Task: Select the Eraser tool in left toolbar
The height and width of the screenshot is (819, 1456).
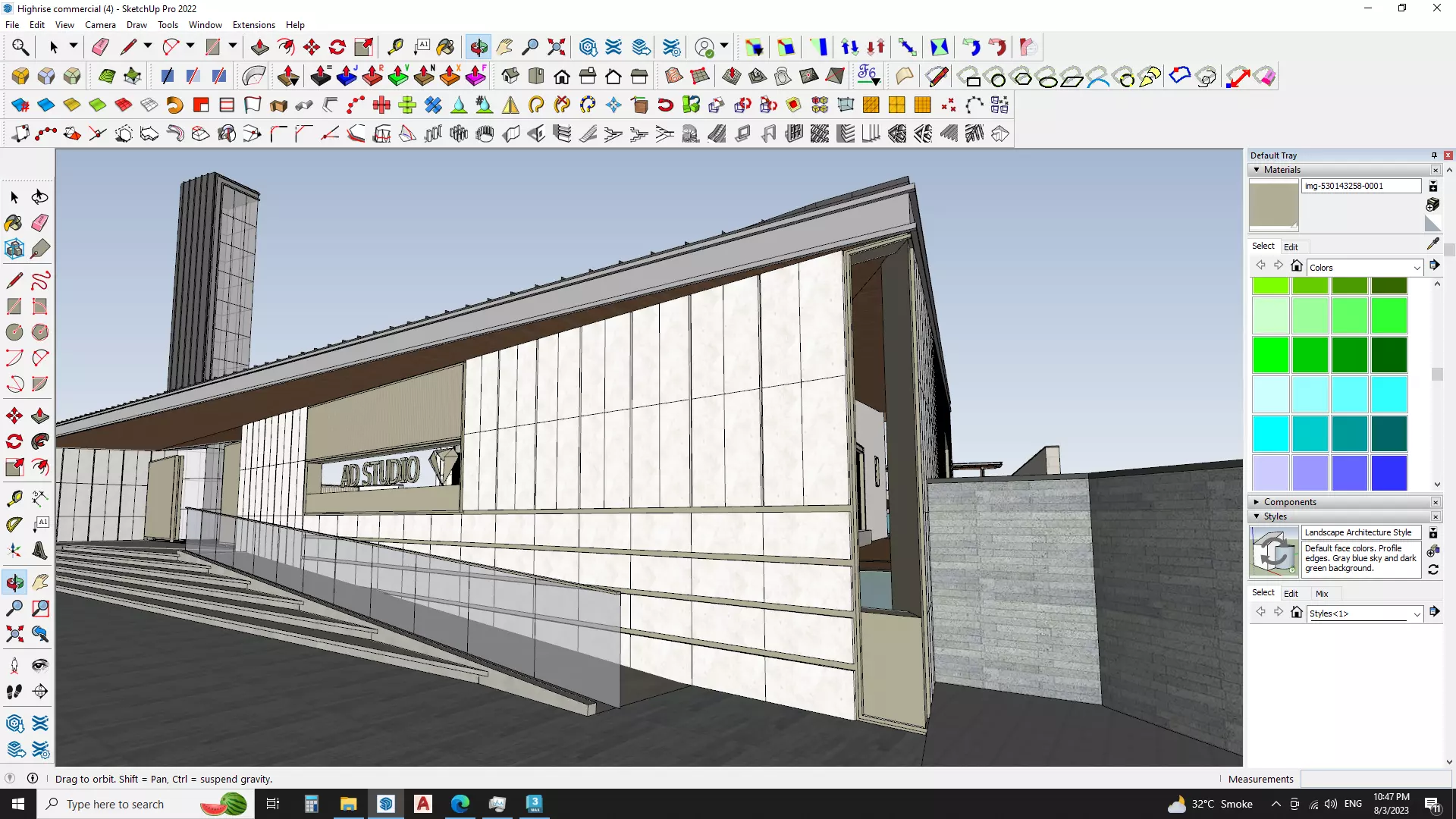Action: tap(40, 222)
